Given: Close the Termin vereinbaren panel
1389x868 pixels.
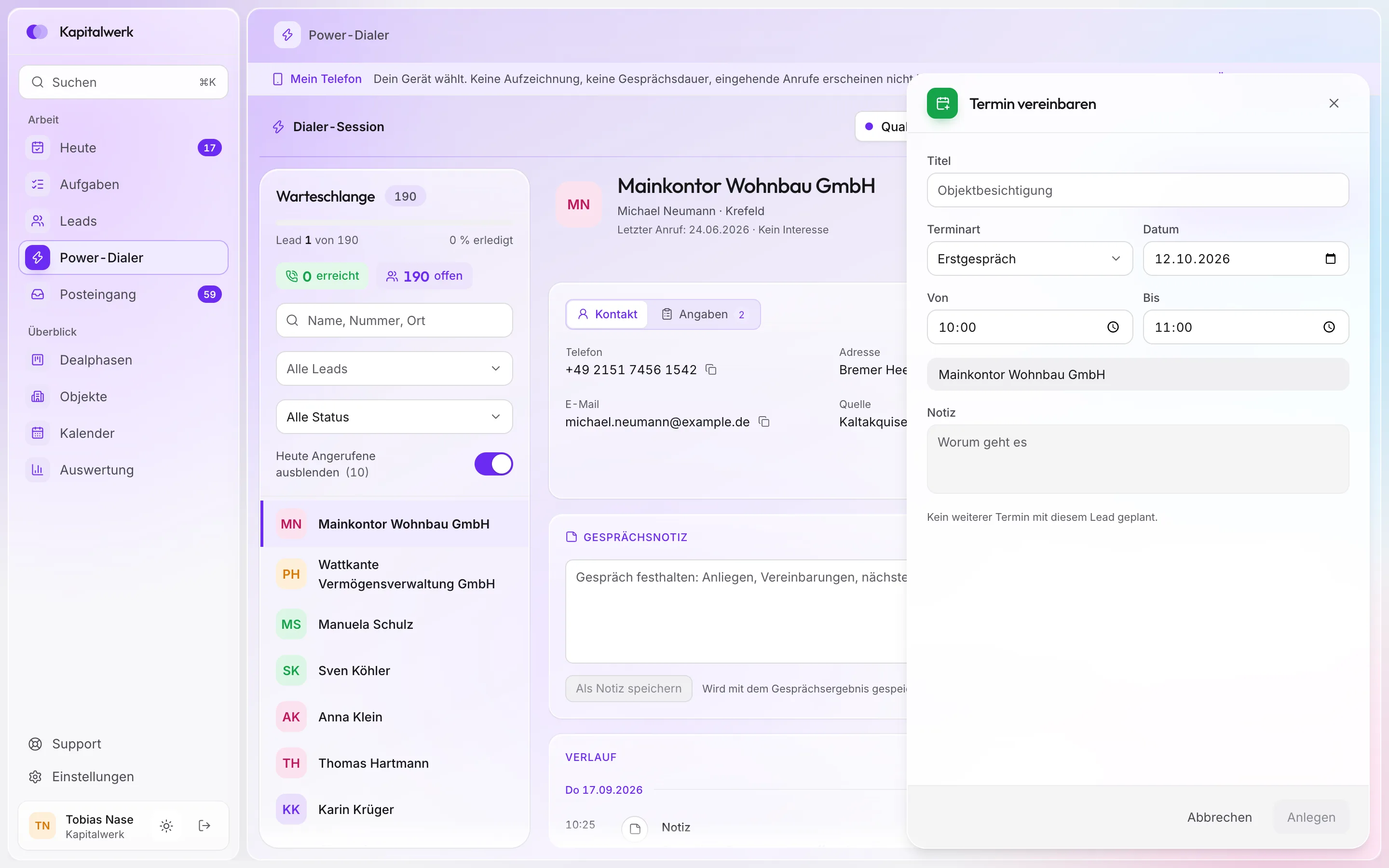Looking at the screenshot, I should (x=1334, y=103).
